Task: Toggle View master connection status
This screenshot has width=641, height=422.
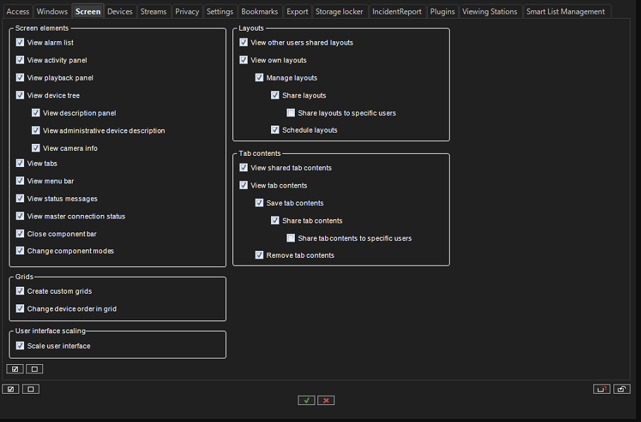Action: [x=20, y=215]
